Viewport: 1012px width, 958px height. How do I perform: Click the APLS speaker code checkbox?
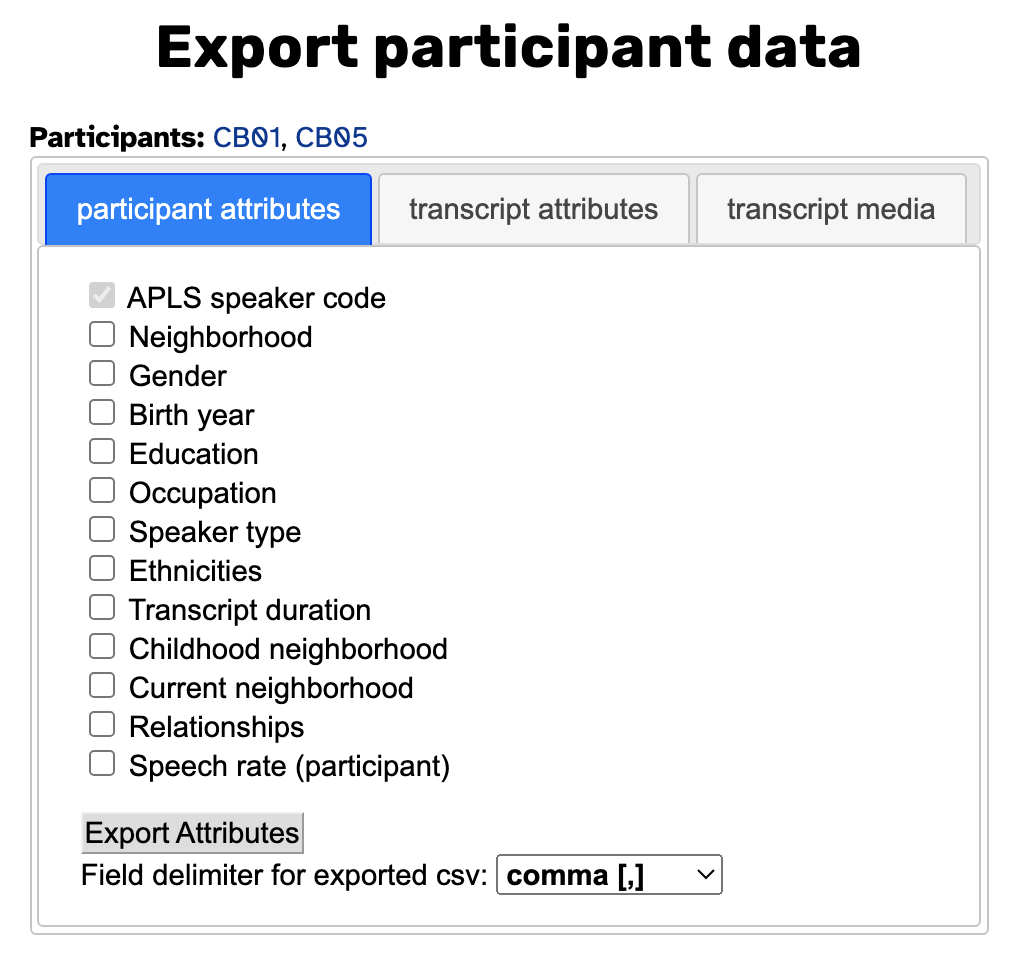[102, 296]
